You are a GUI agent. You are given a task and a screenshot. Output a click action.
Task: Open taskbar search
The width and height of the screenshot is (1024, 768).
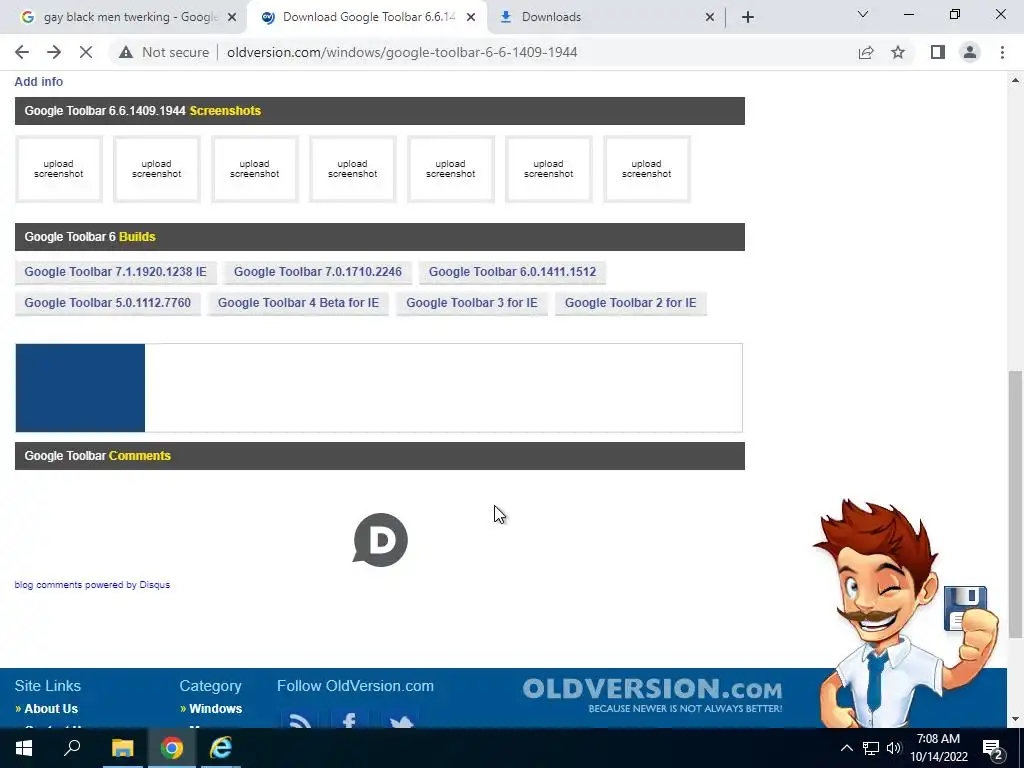[x=72, y=748]
